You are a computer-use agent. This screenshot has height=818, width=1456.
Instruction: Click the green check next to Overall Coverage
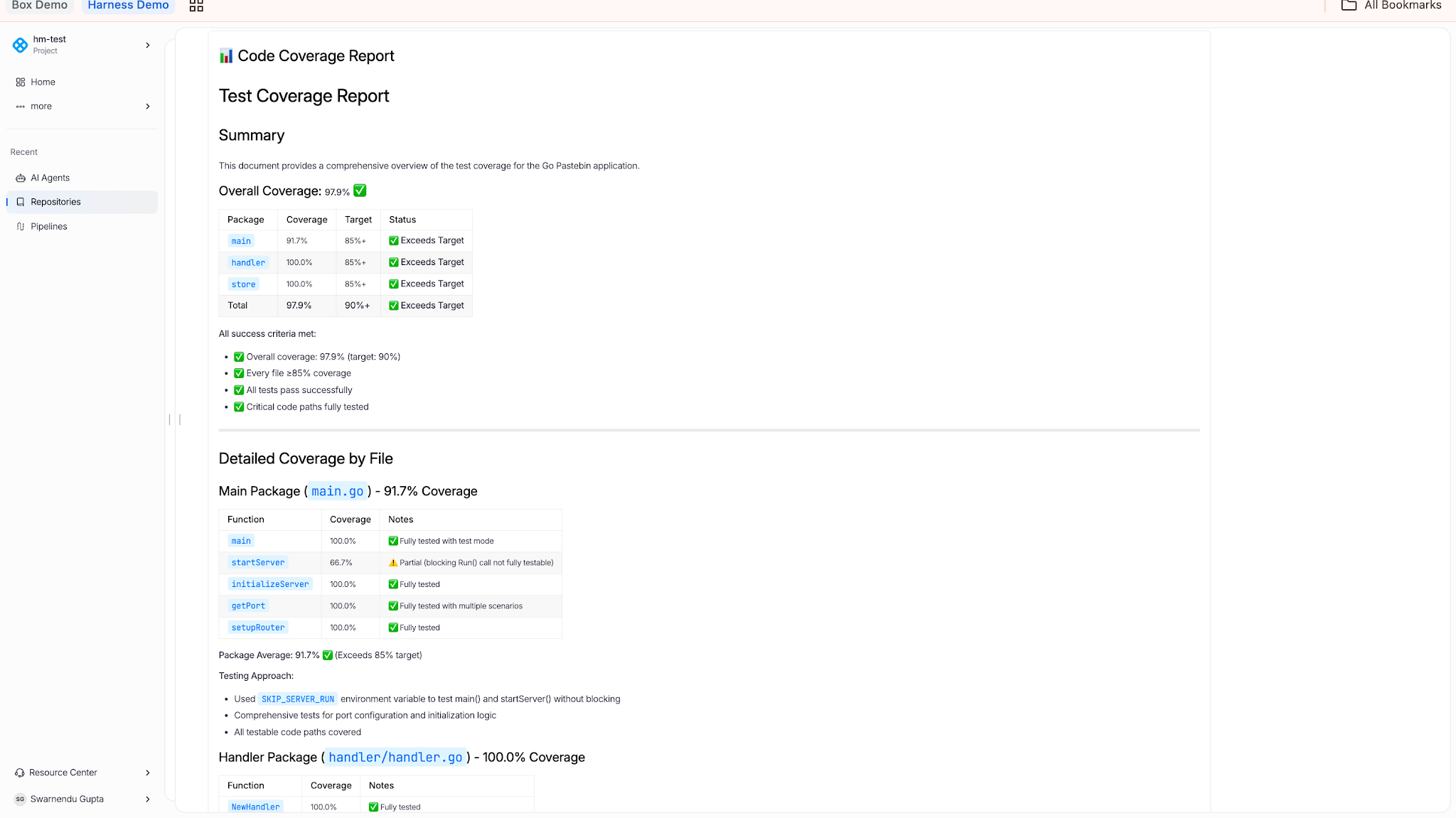tap(360, 190)
